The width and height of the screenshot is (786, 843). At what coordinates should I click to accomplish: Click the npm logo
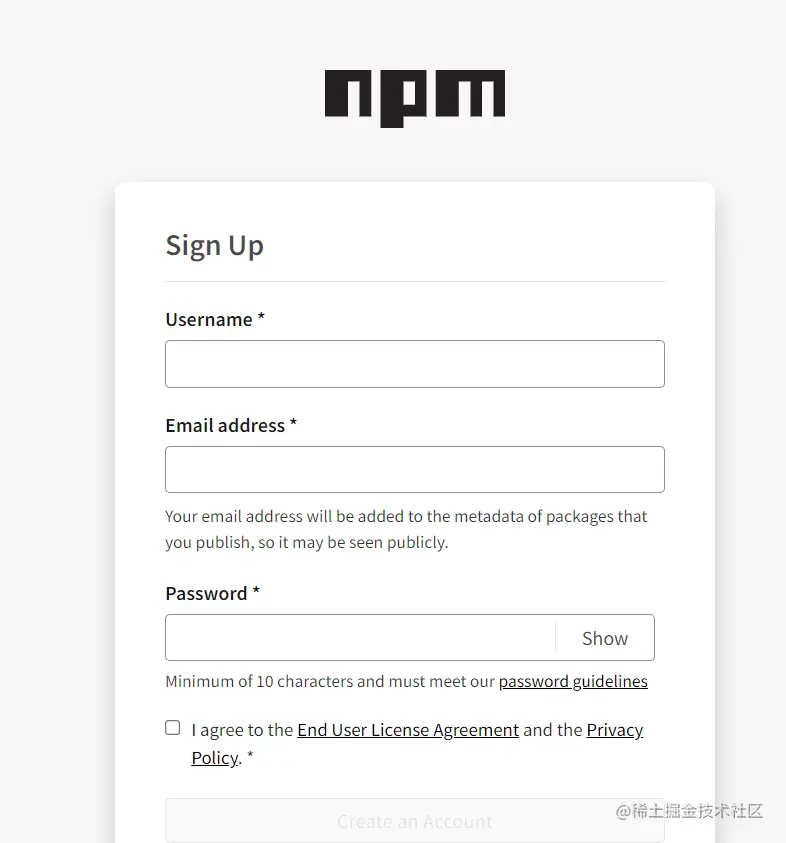[x=414, y=97]
